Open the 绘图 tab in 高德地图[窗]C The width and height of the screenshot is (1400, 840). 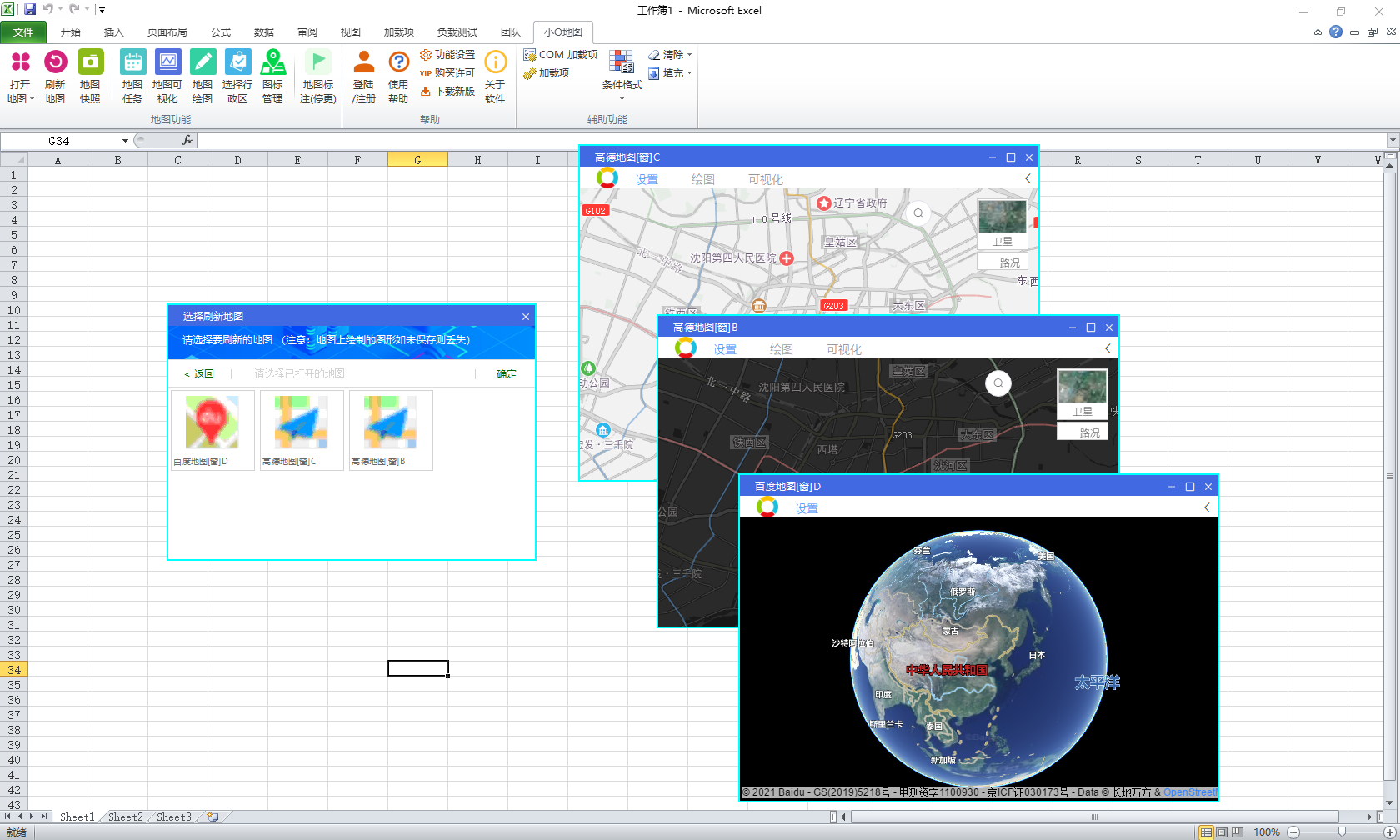(x=703, y=179)
